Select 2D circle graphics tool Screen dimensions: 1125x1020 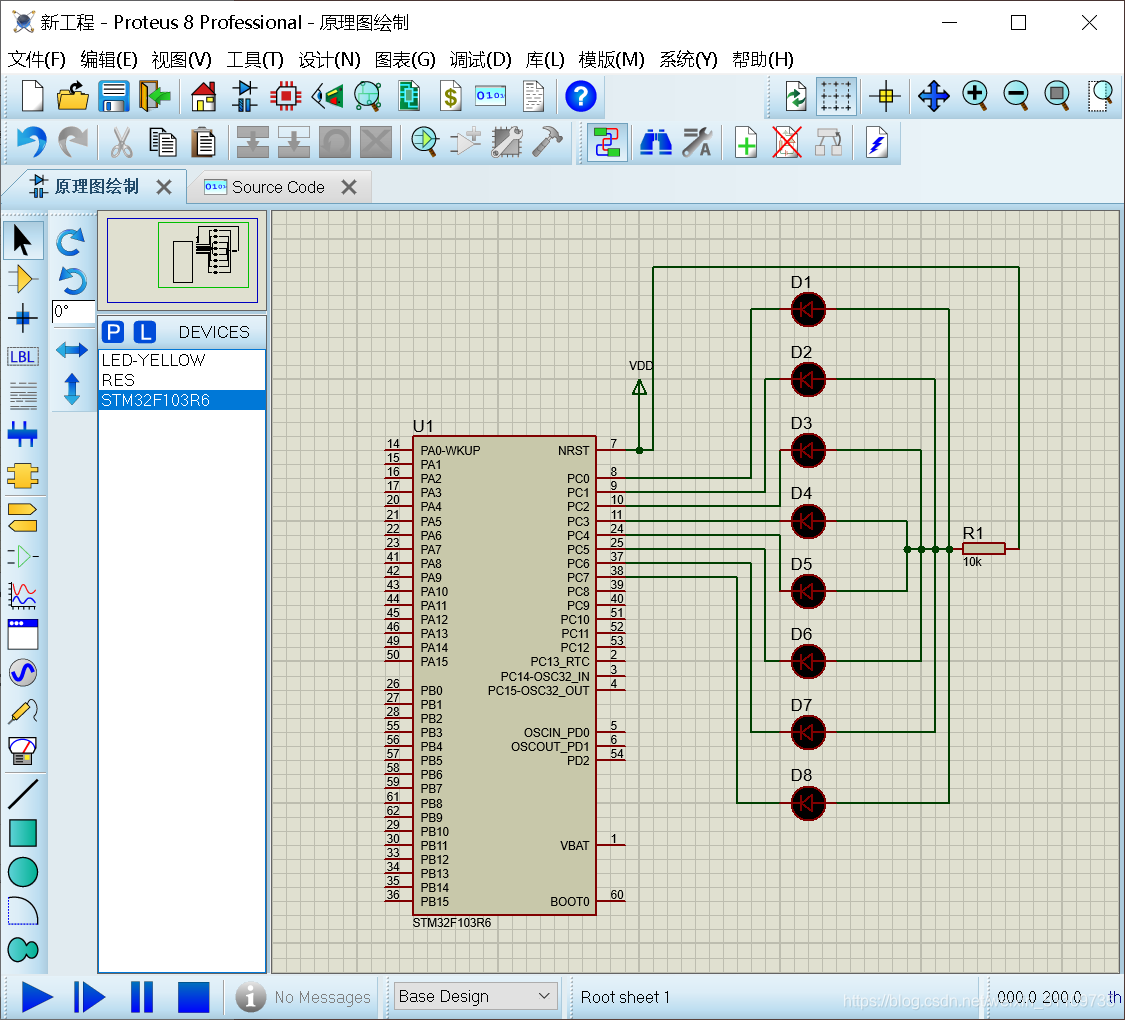(x=23, y=872)
